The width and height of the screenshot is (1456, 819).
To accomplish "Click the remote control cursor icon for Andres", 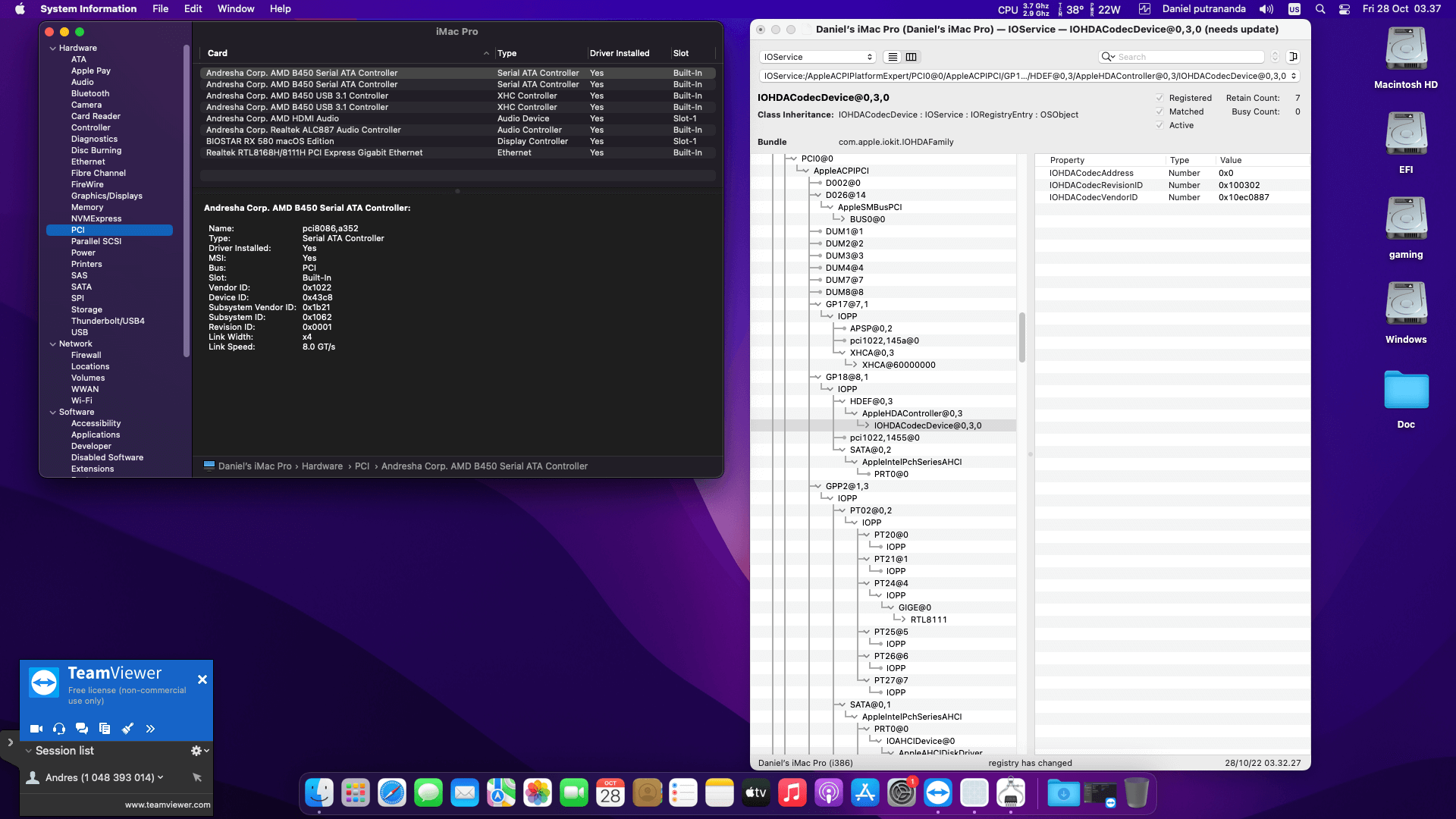I will pyautogui.click(x=197, y=777).
